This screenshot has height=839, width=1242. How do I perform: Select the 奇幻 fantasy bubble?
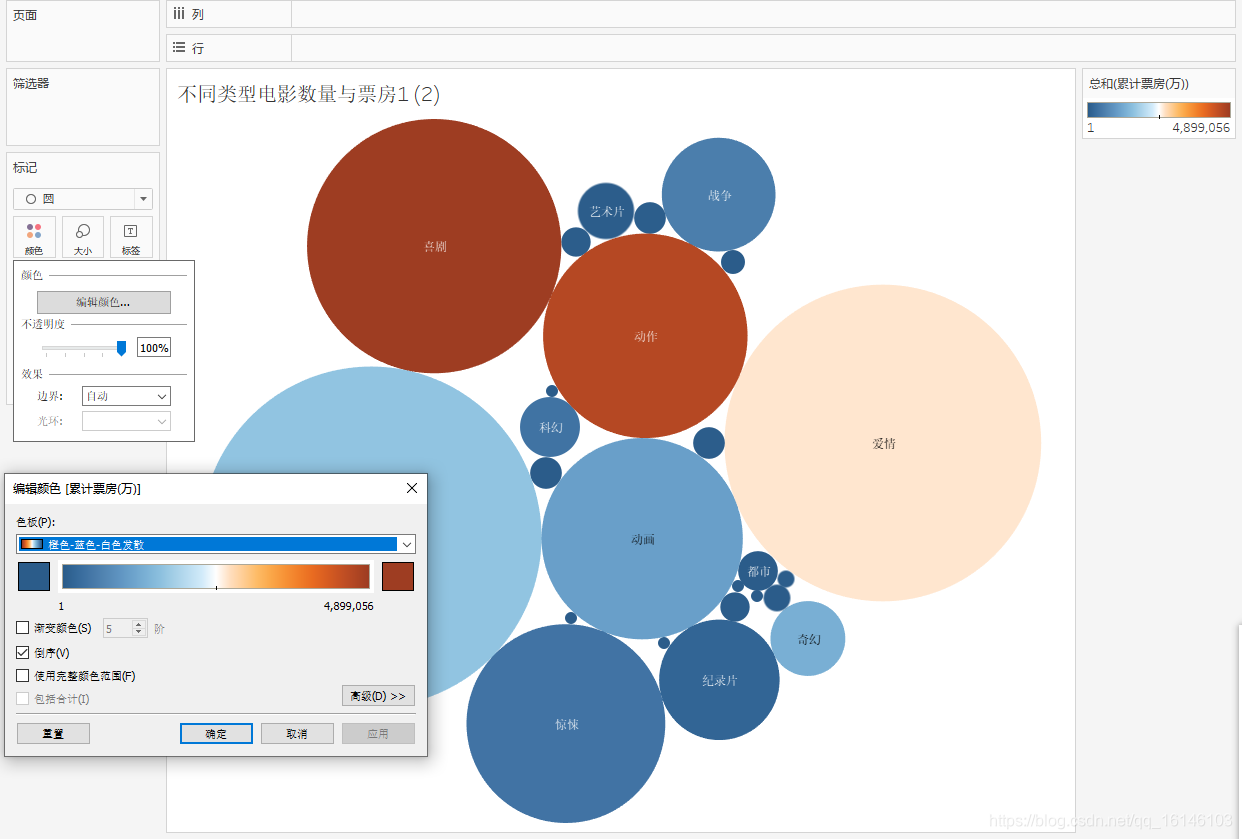point(808,639)
